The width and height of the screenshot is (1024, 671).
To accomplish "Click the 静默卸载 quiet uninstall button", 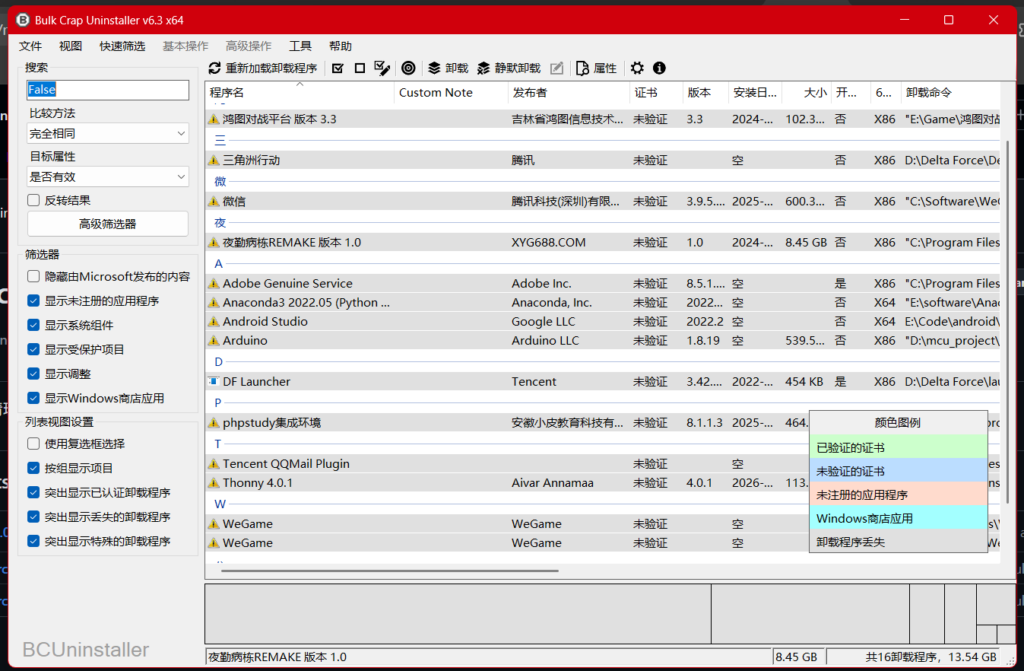I will [x=509, y=68].
